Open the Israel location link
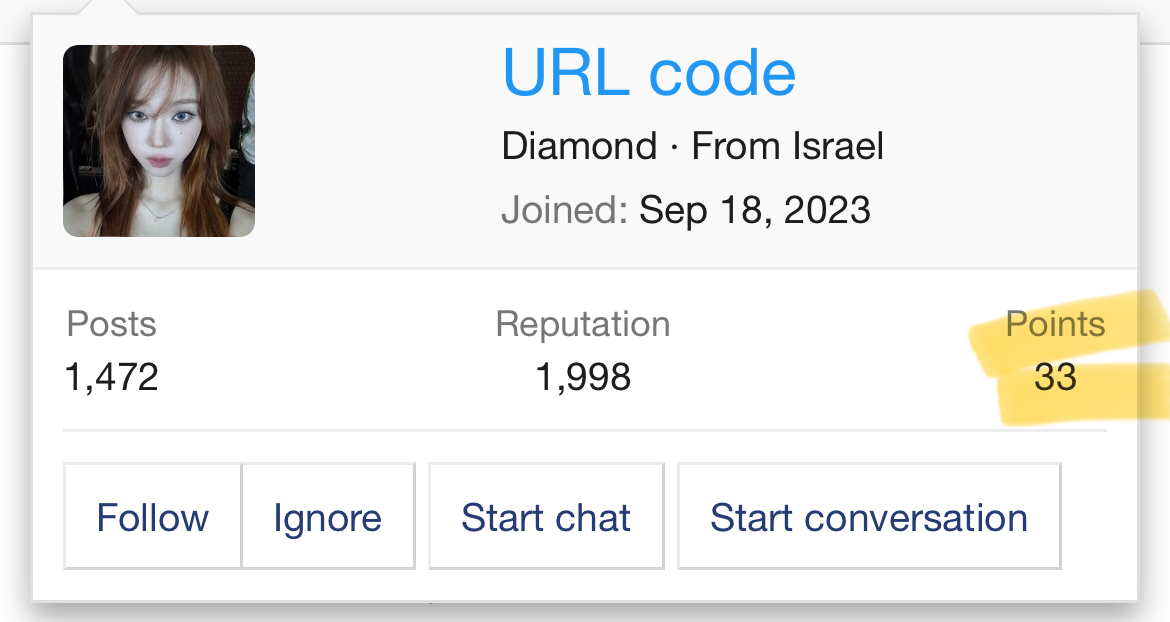The width and height of the screenshot is (1170, 622). (837, 147)
